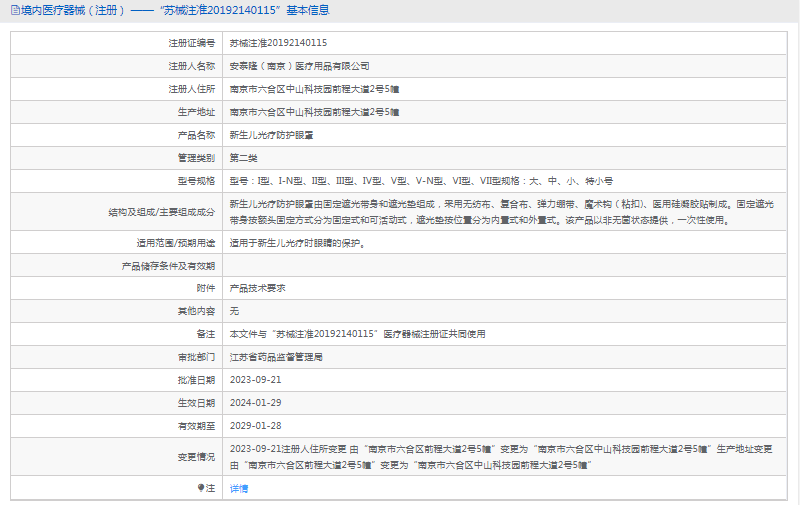This screenshot has width=800, height=505.
Task: Select approval date 2023-09-21
Action: point(256,380)
